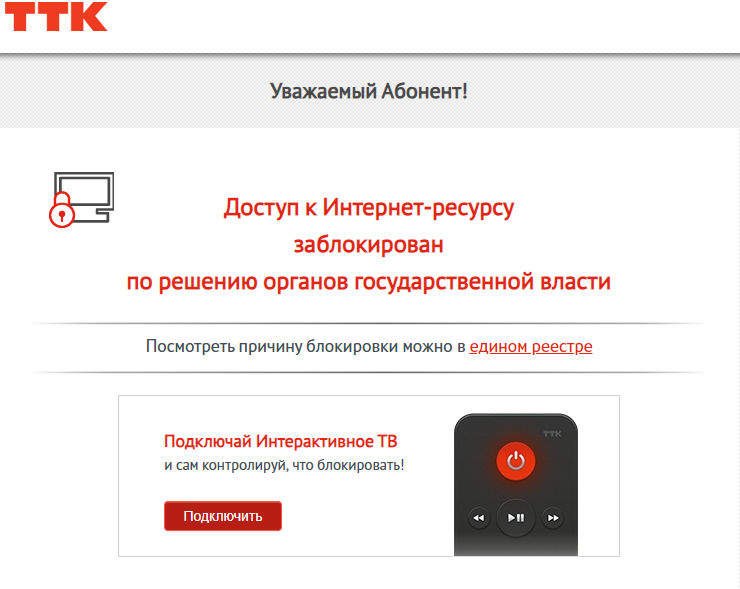Click the small TTK logo on the remote
Screen dimensions: 740x589
pos(552,434)
